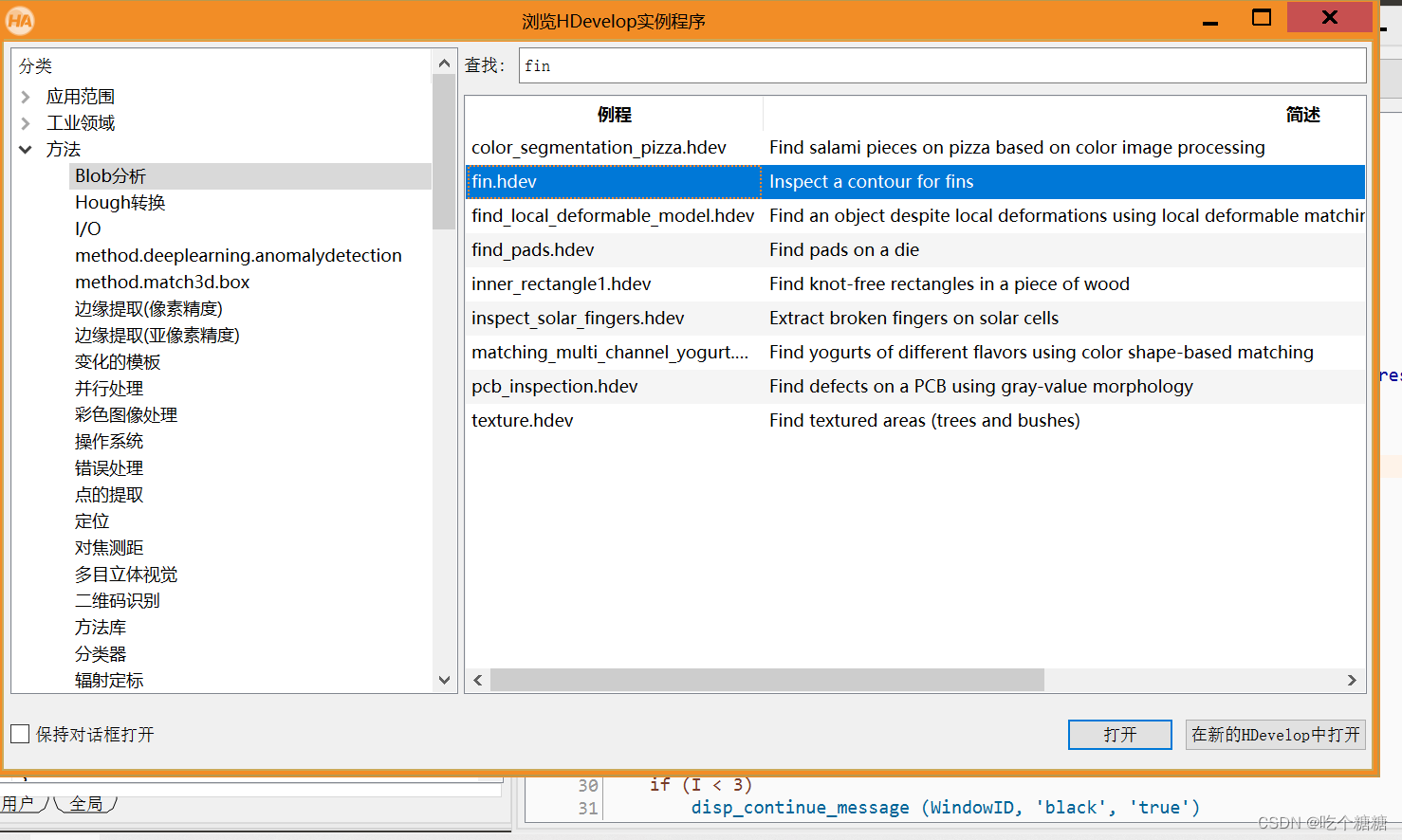This screenshot has width=1402, height=840.
Task: Click the 打开 button
Action: tap(1120, 735)
